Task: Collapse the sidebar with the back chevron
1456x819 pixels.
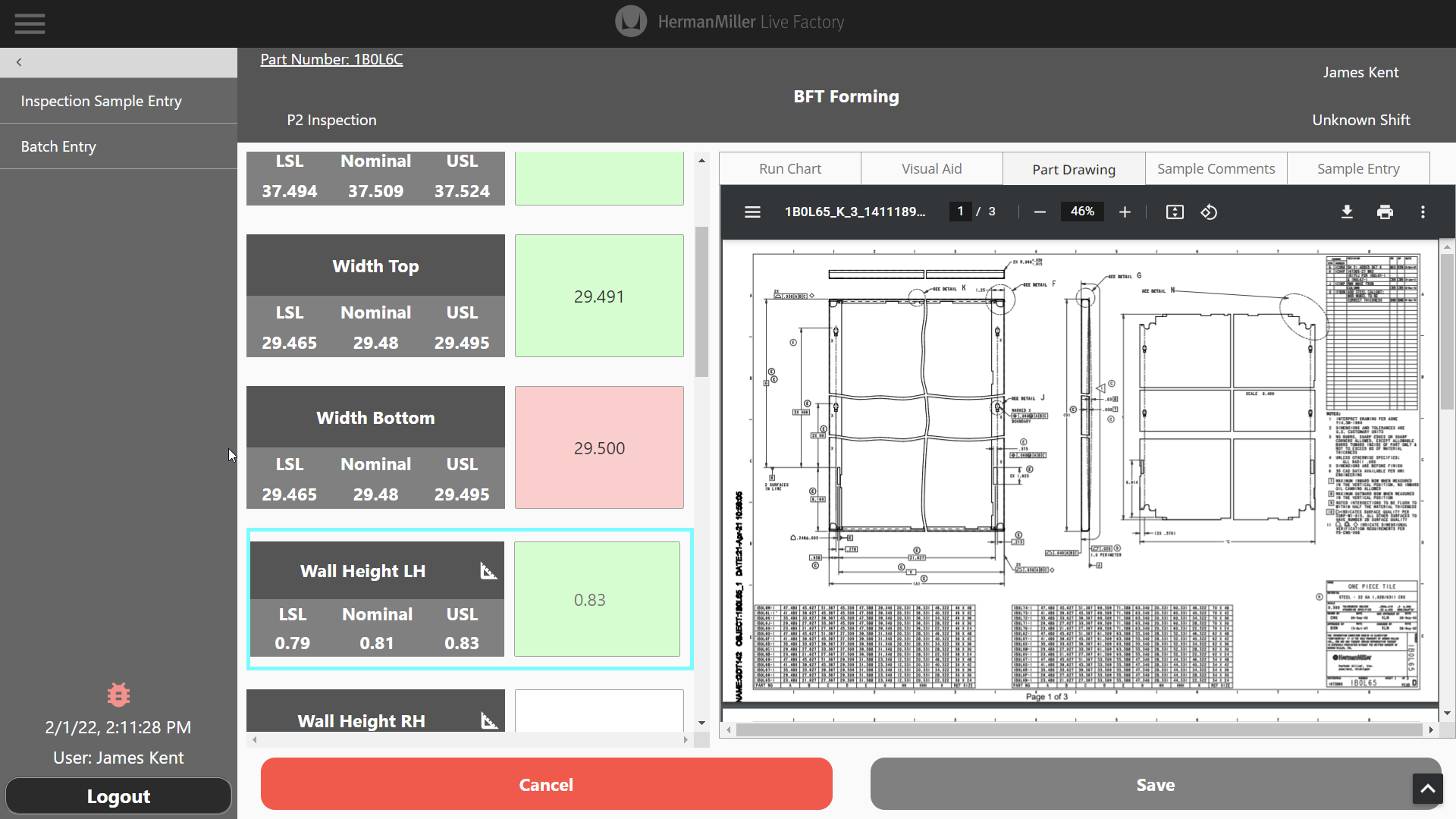Action: tap(19, 62)
